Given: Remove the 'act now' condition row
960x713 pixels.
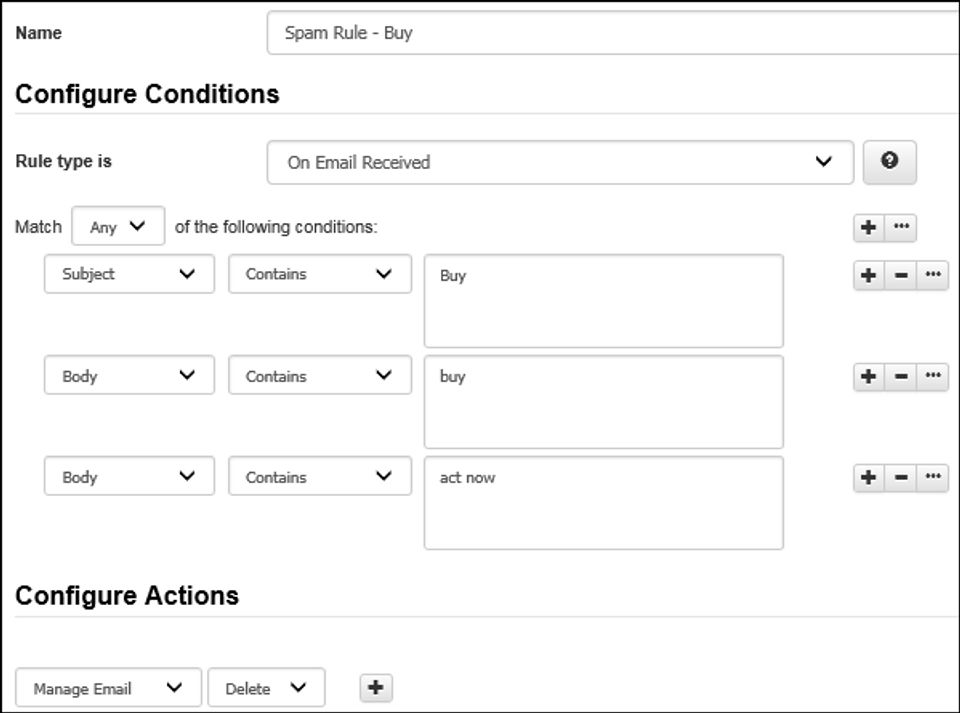Looking at the screenshot, I should point(901,477).
